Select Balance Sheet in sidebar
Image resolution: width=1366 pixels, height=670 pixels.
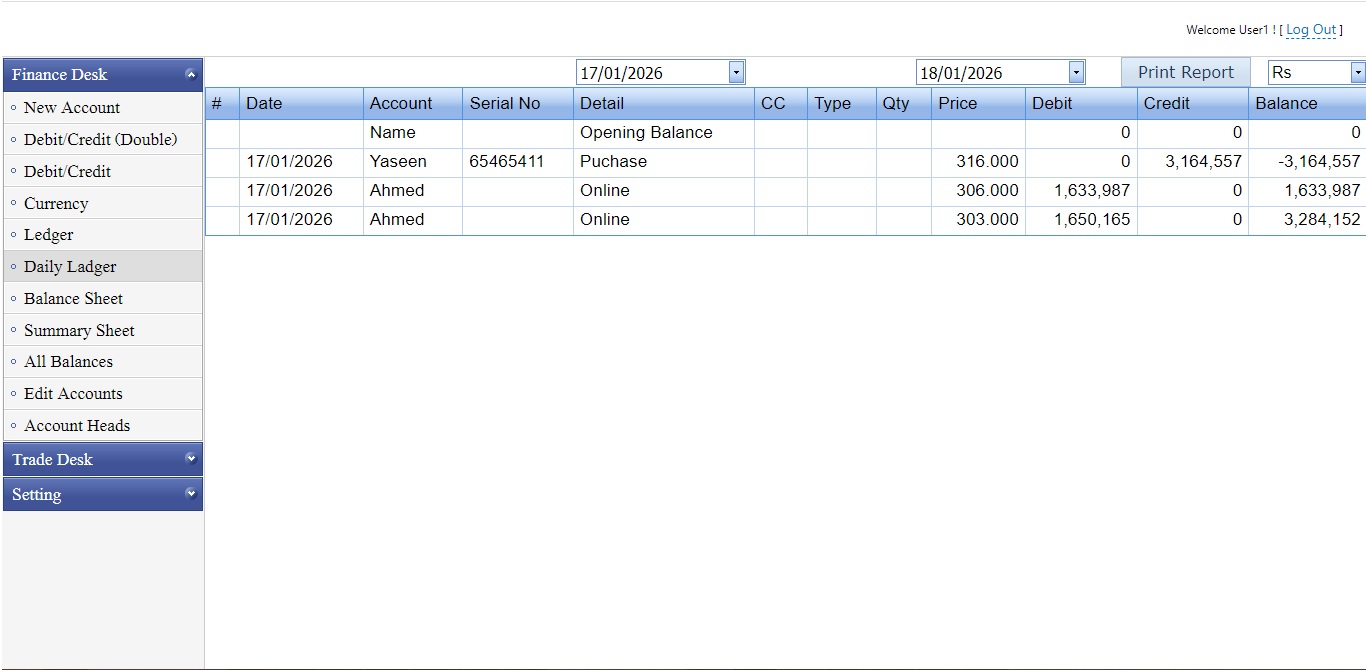coord(73,298)
